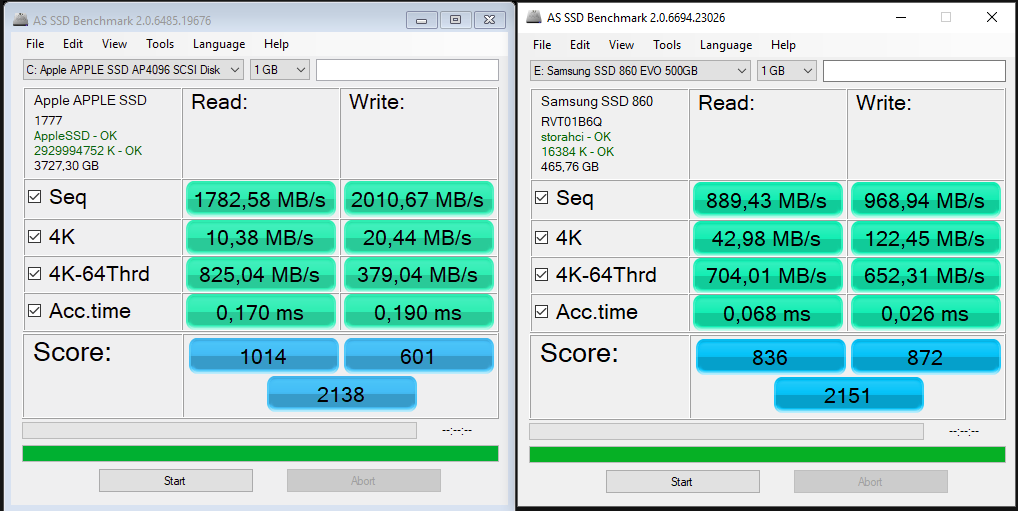Click 4K read value 42,98 MB/s
Image resolution: width=1018 pixels, height=511 pixels.
pyautogui.click(x=767, y=238)
